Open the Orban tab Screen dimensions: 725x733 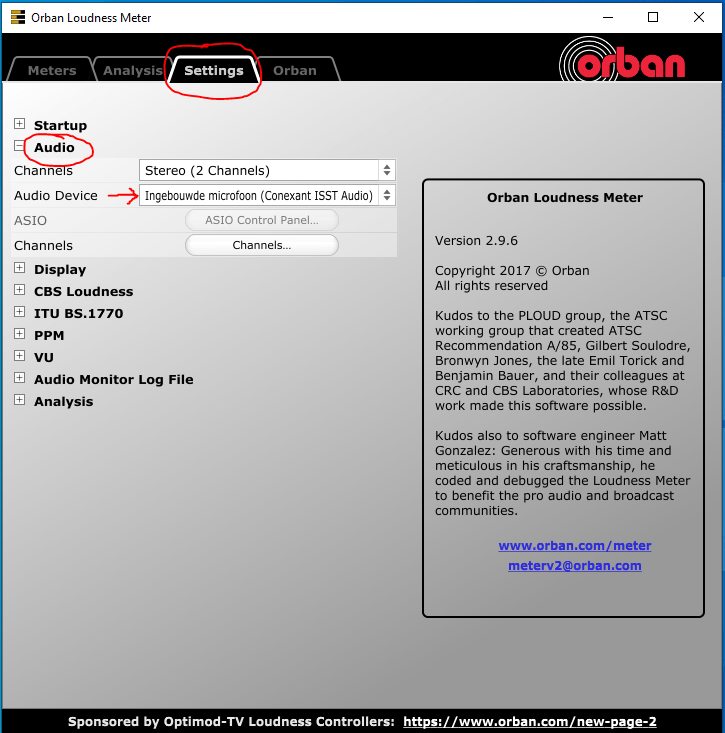pos(294,70)
